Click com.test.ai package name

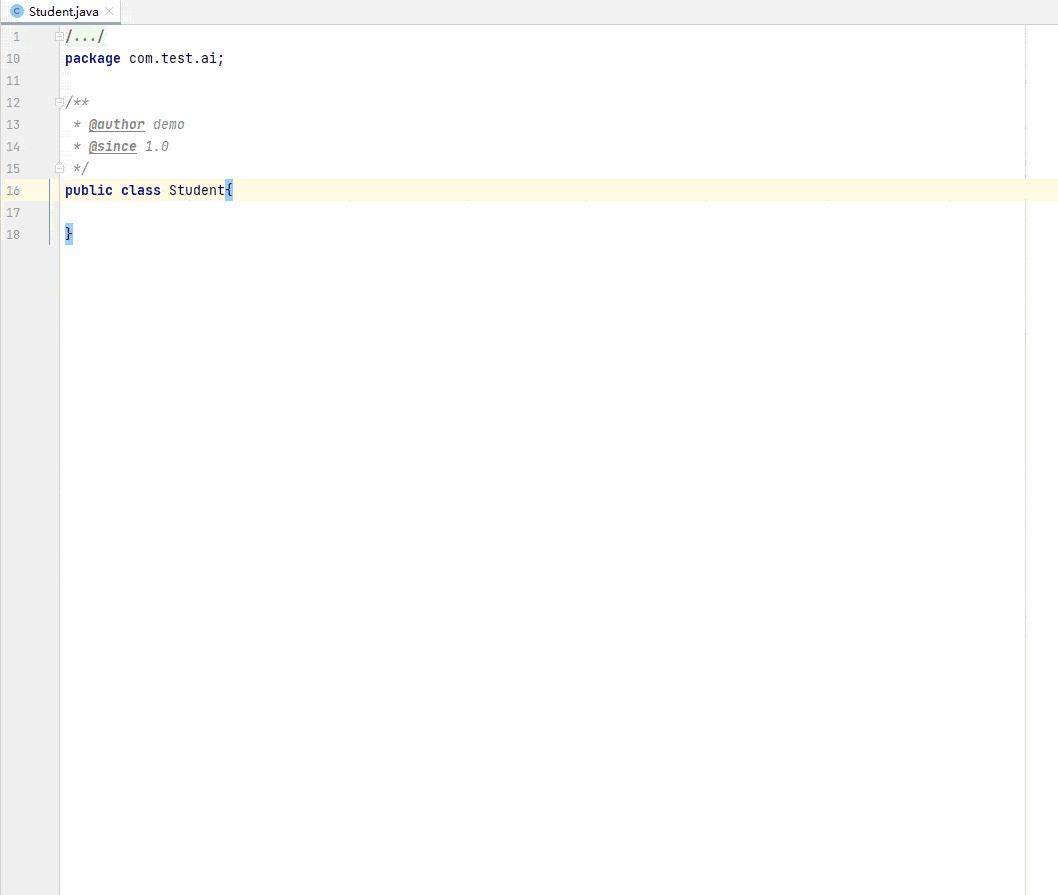tap(173, 59)
